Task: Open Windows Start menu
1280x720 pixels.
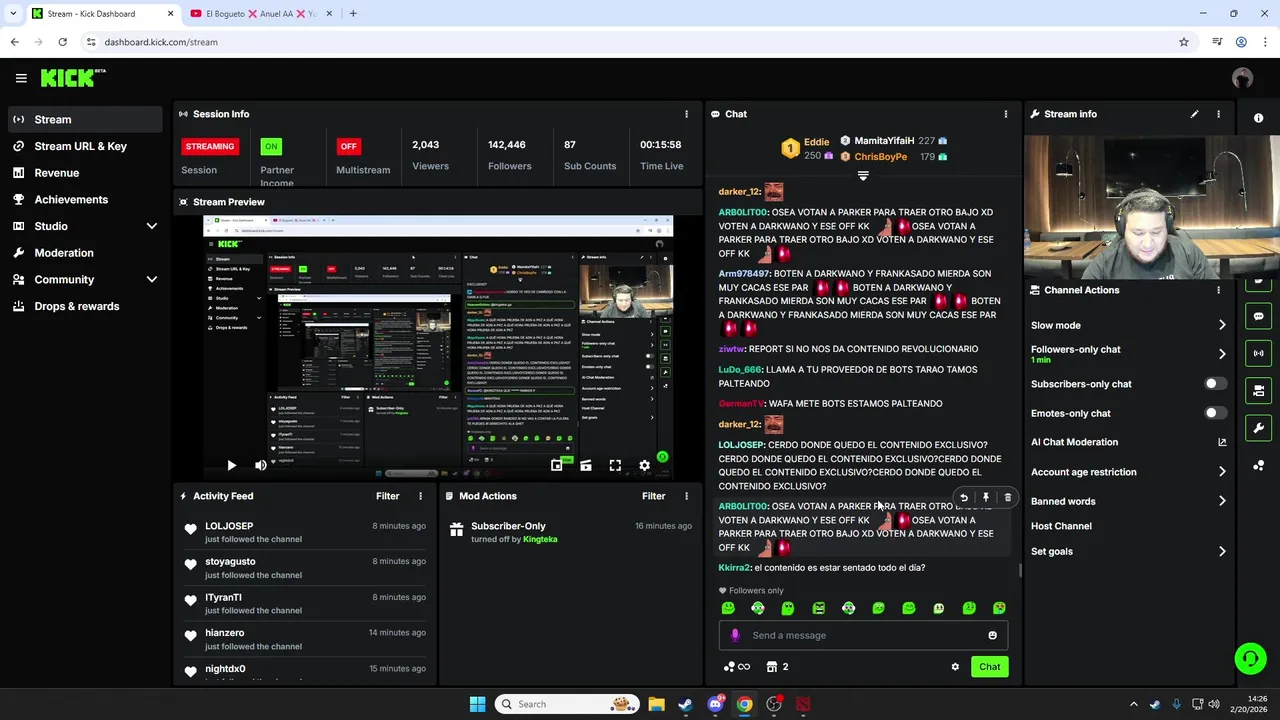Action: click(477, 704)
